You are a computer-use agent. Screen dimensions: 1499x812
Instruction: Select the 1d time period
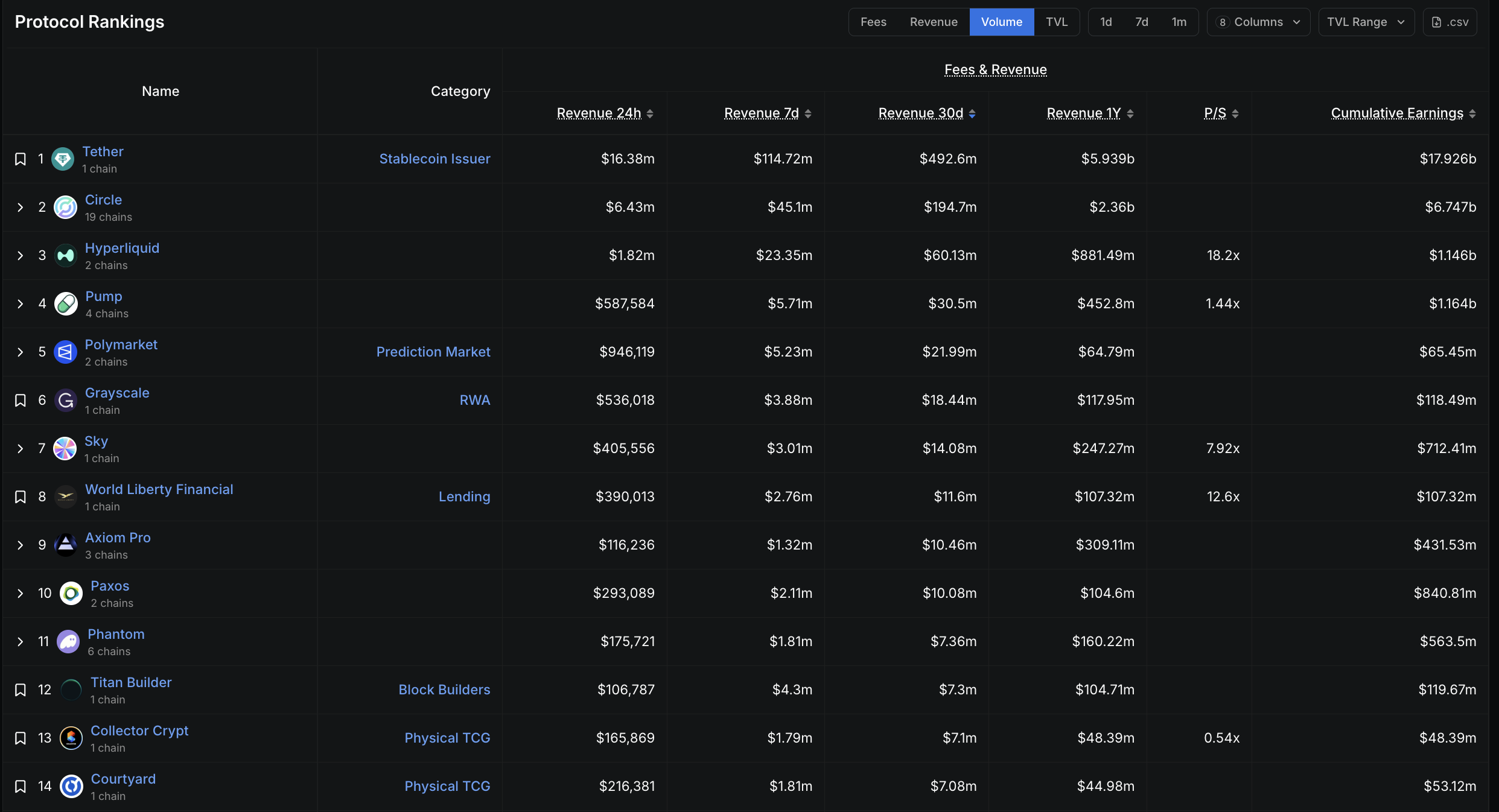[x=1106, y=22]
